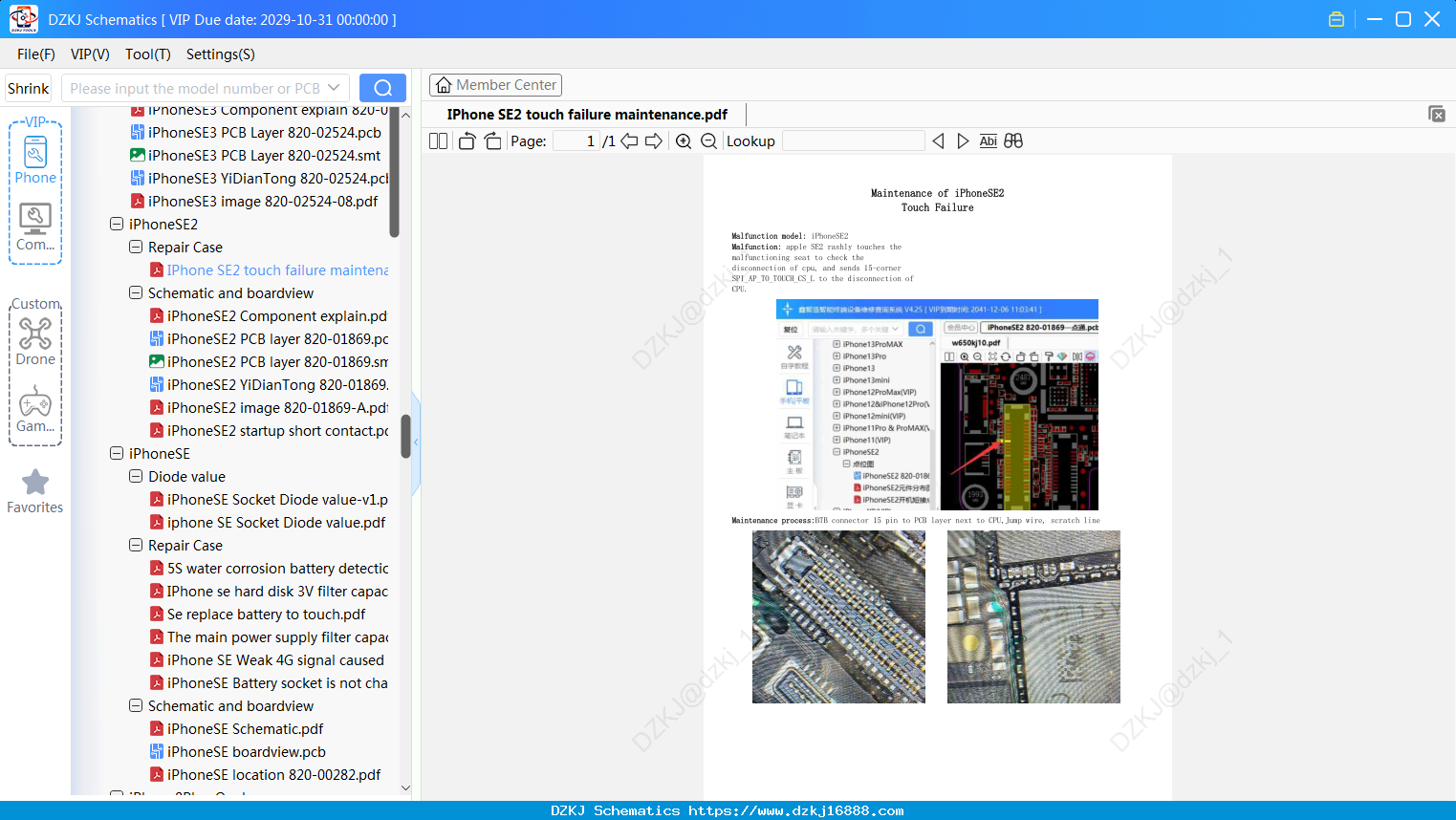
Task: Open iPhoneSE boardview.pcb
Action: point(238,752)
